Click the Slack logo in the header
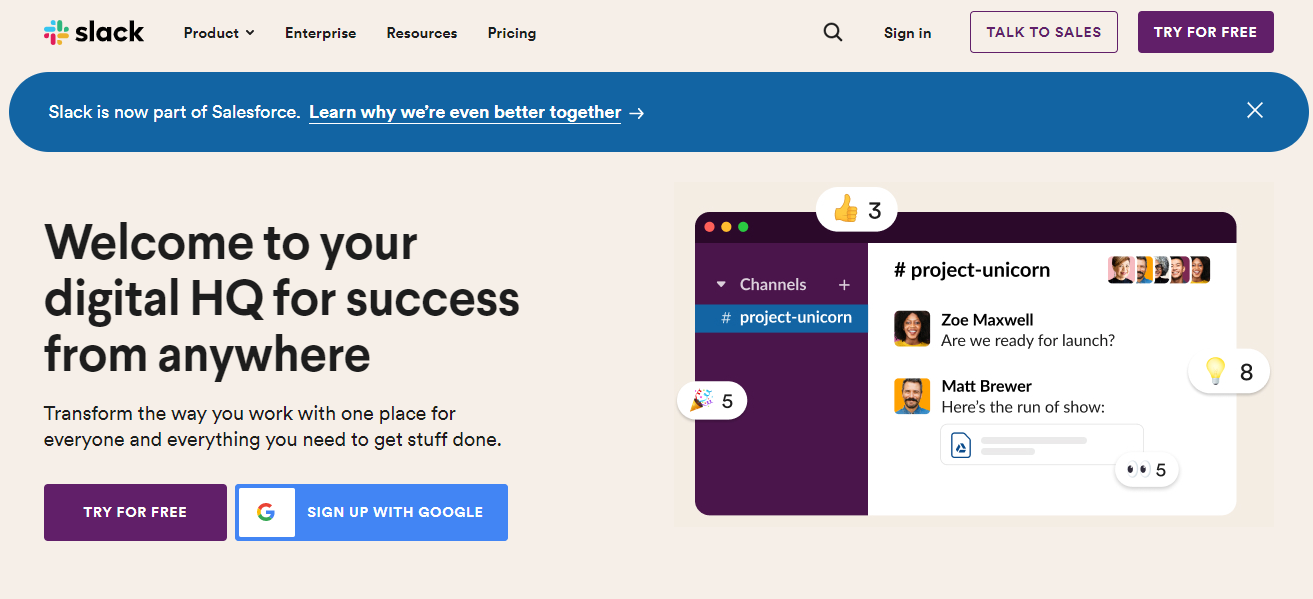 94,32
